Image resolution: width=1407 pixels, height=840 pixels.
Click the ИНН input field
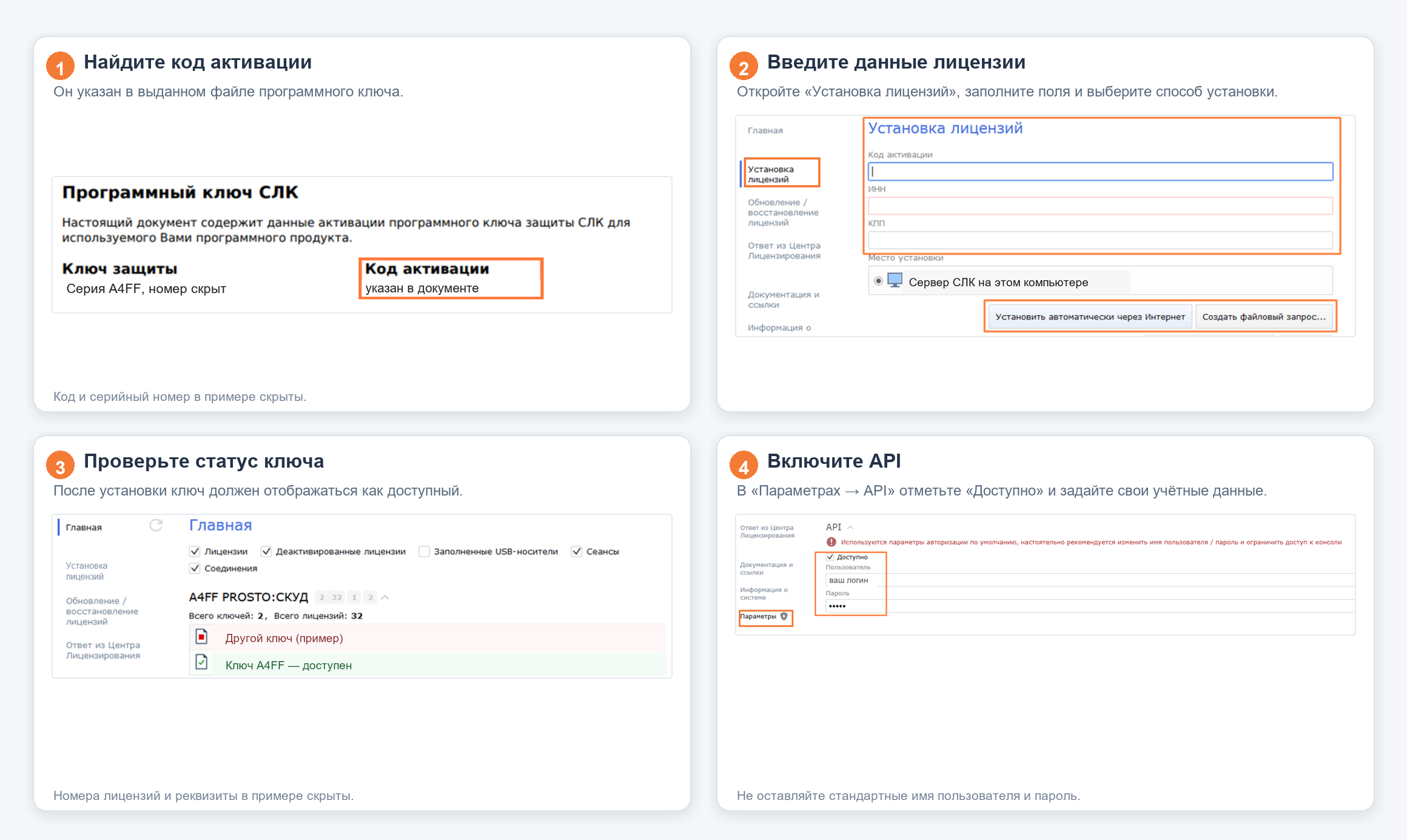click(x=1100, y=206)
